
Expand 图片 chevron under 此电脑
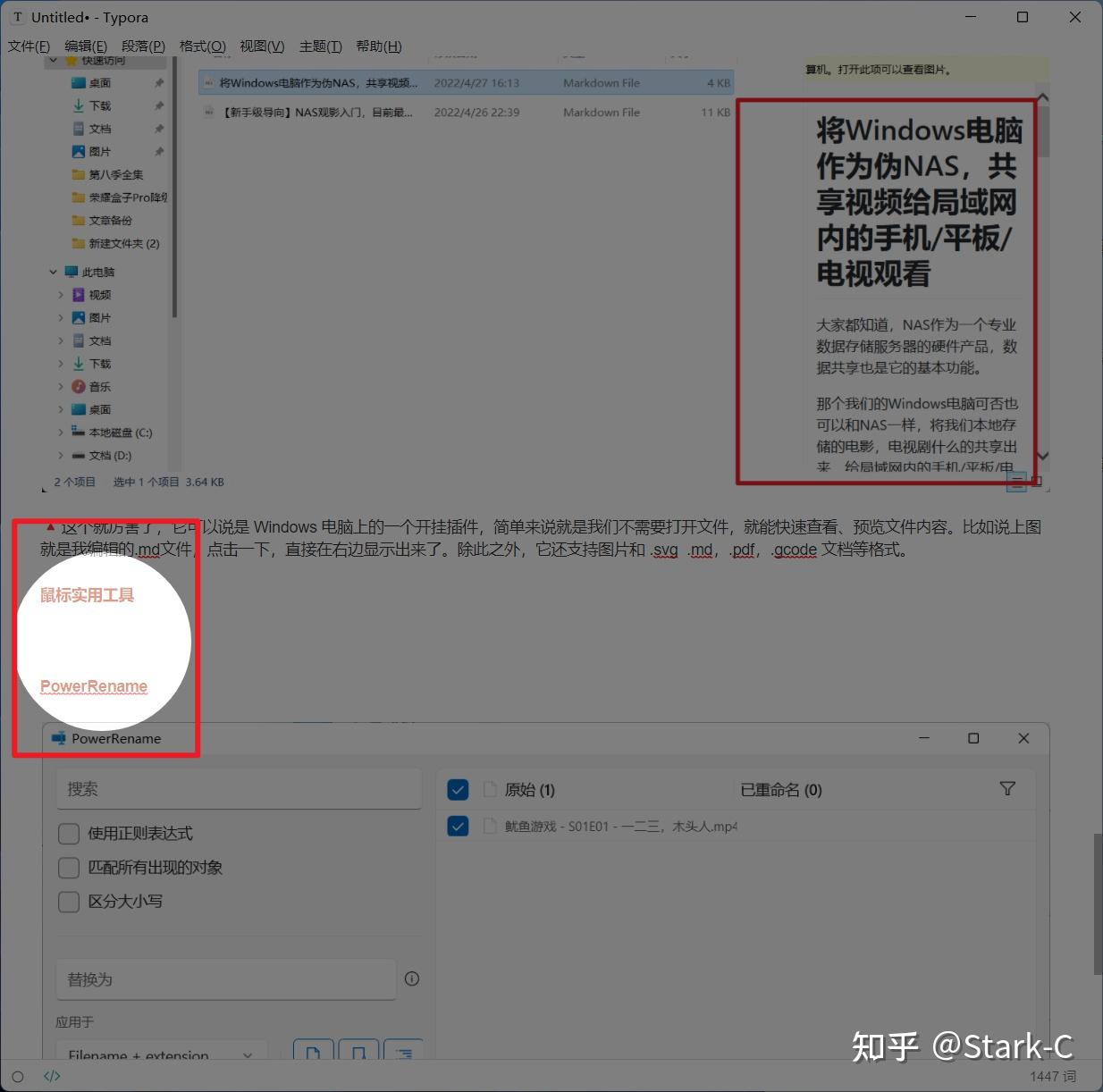[61, 318]
